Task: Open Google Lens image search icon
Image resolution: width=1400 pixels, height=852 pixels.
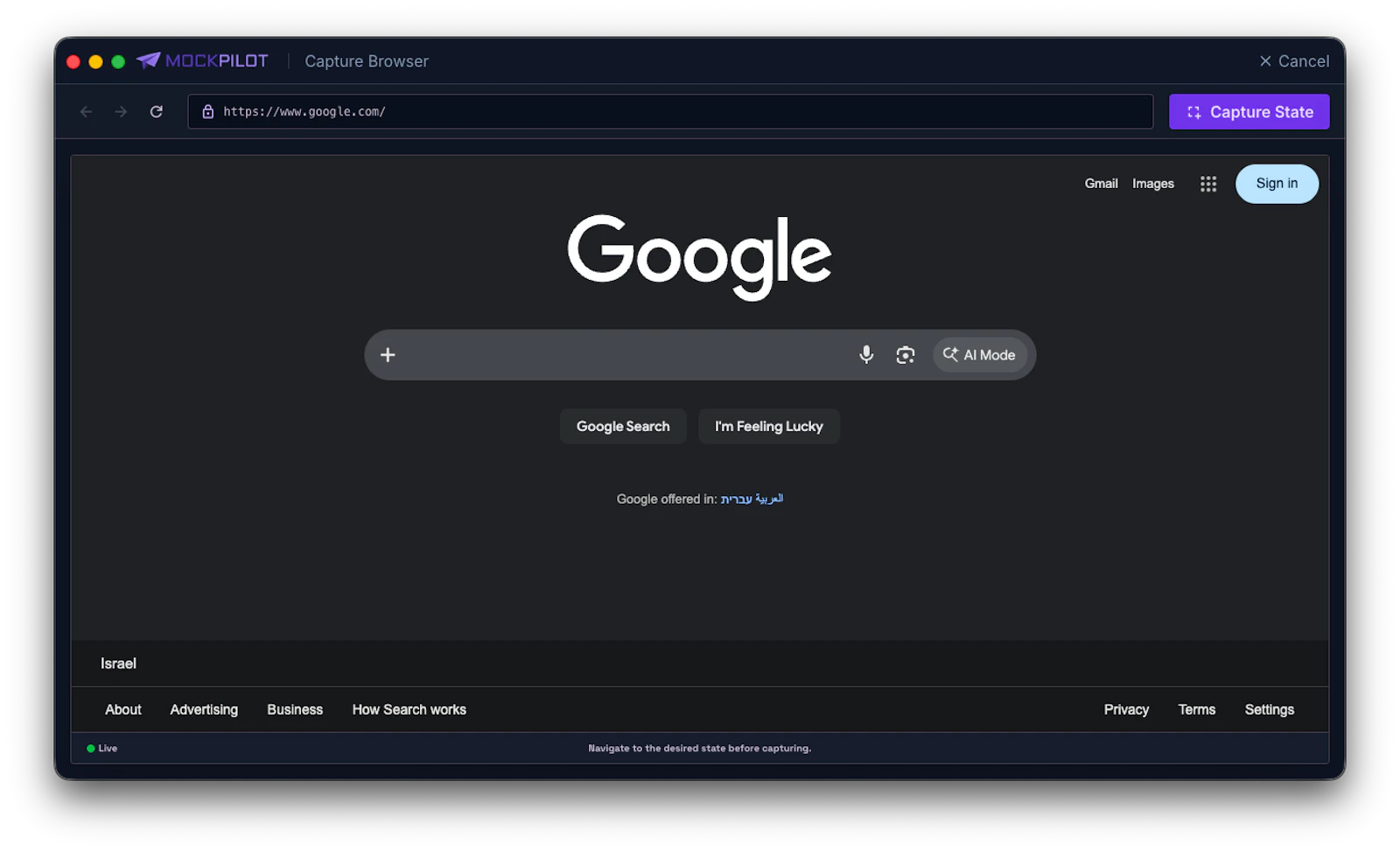Action: (906, 355)
